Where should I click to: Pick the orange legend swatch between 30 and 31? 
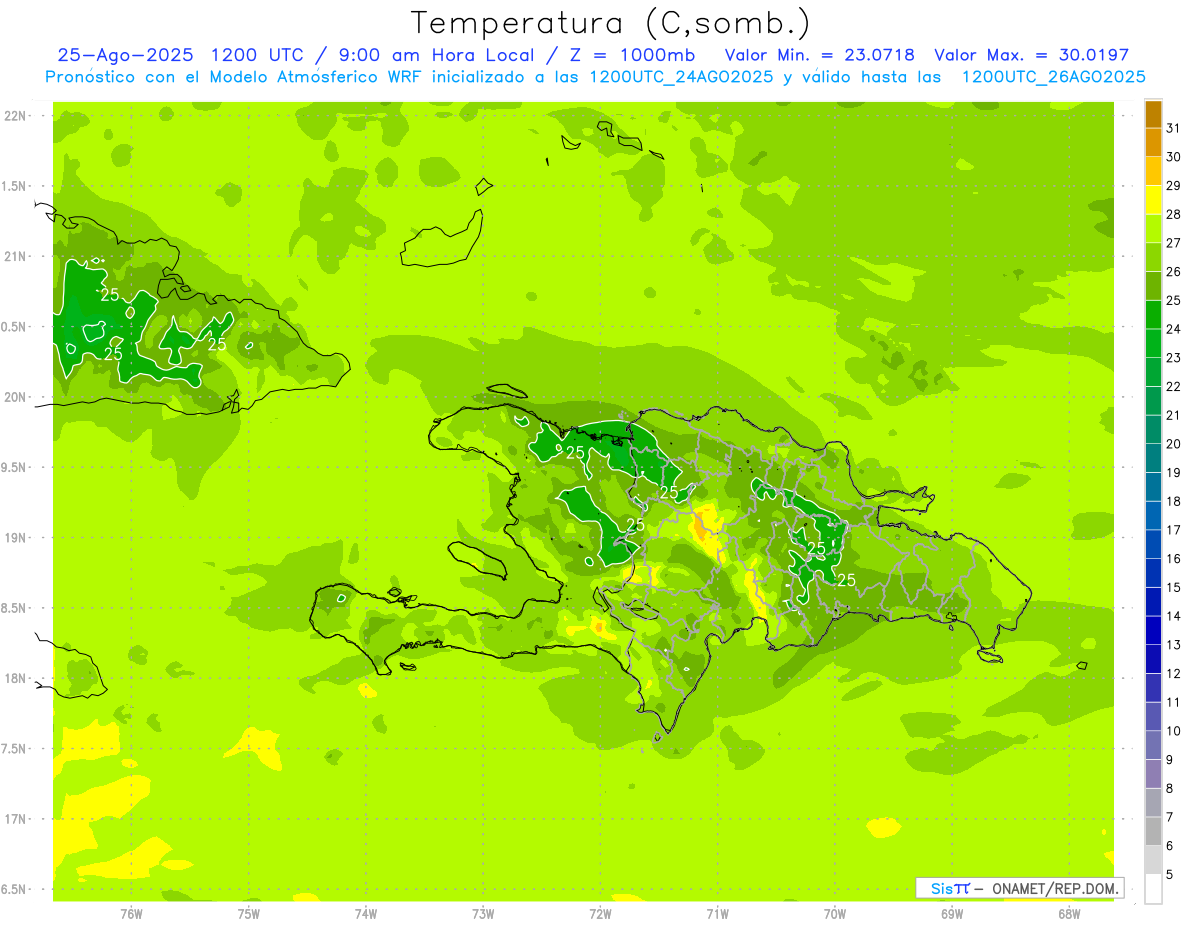(x=1153, y=142)
